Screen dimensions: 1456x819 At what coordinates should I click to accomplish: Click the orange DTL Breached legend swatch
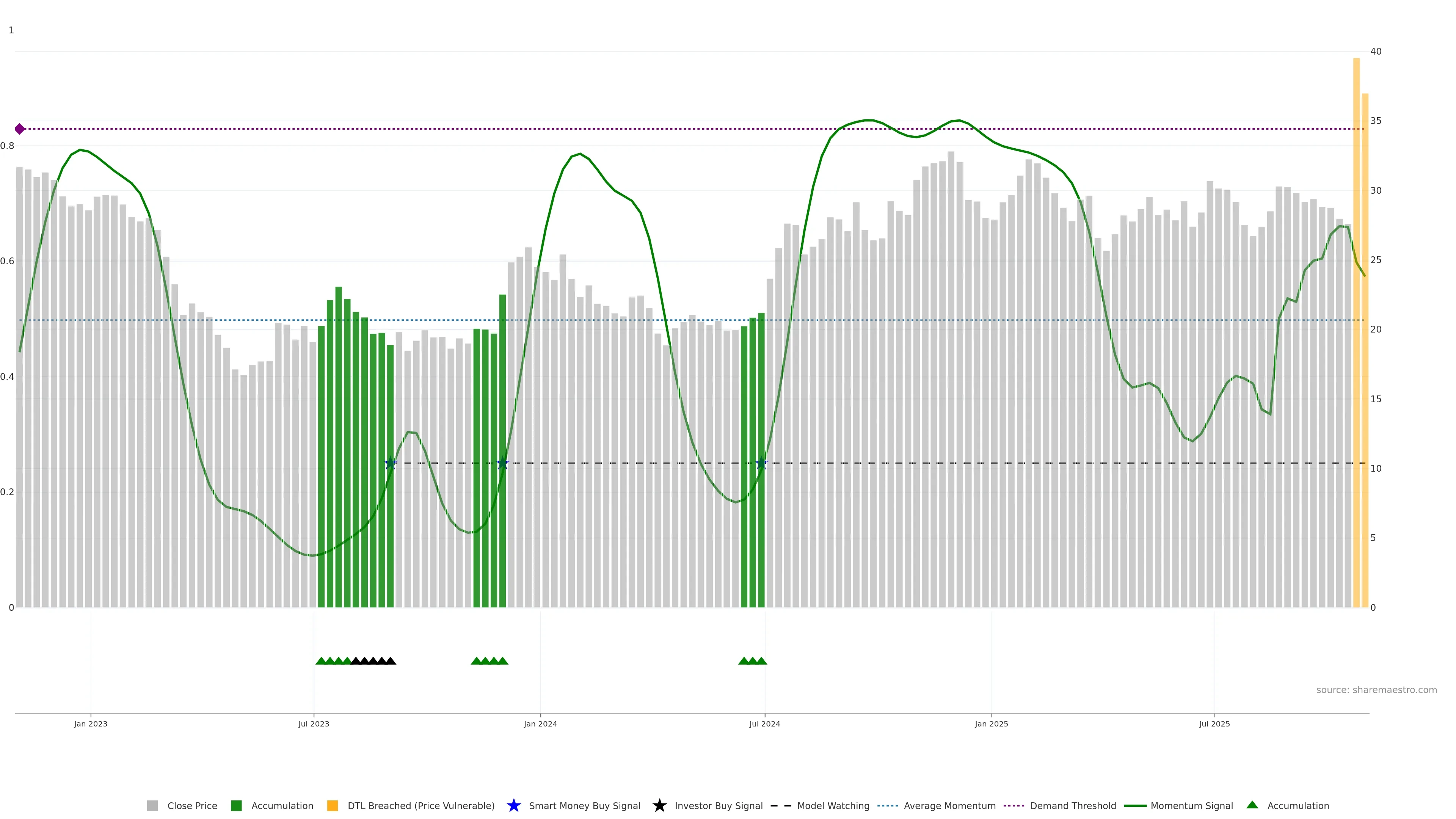tap(333, 805)
